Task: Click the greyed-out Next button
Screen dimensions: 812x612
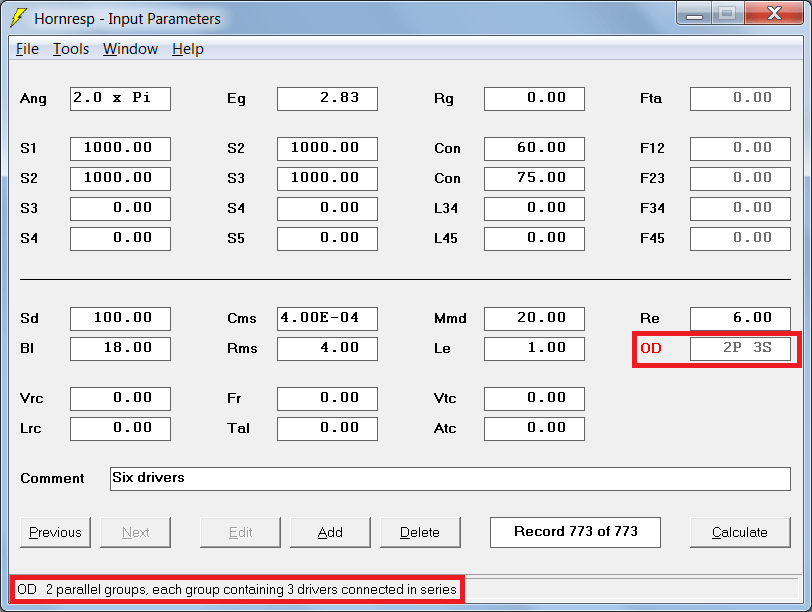Action: coord(135,532)
